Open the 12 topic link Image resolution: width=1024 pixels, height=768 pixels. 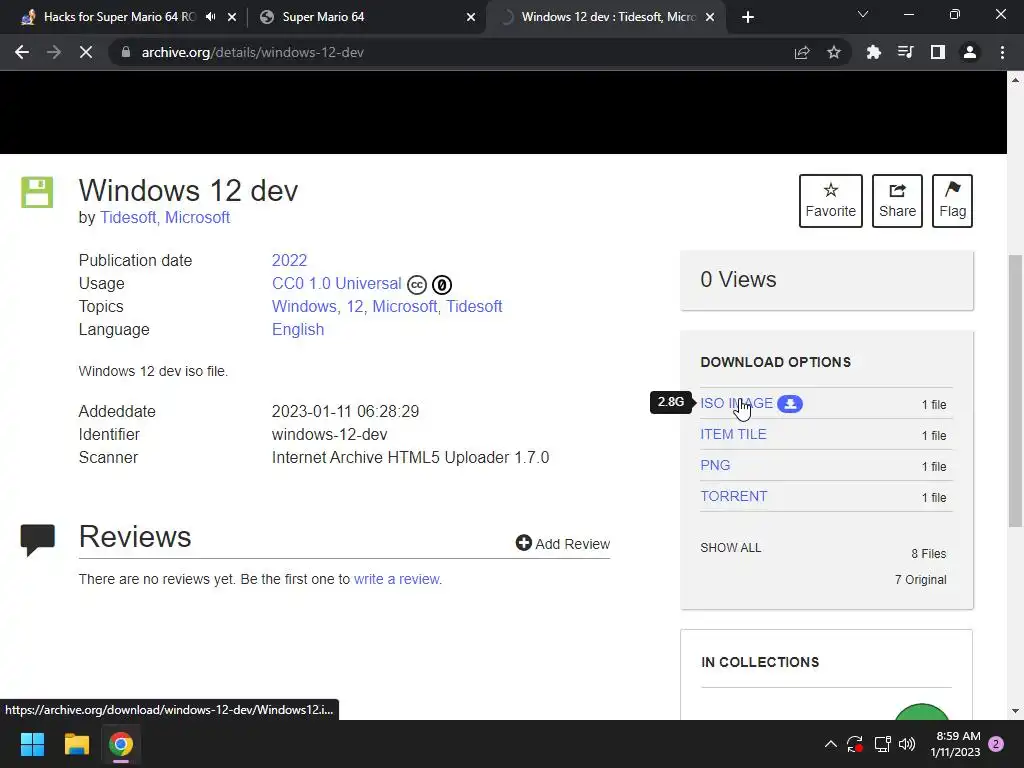(x=355, y=306)
